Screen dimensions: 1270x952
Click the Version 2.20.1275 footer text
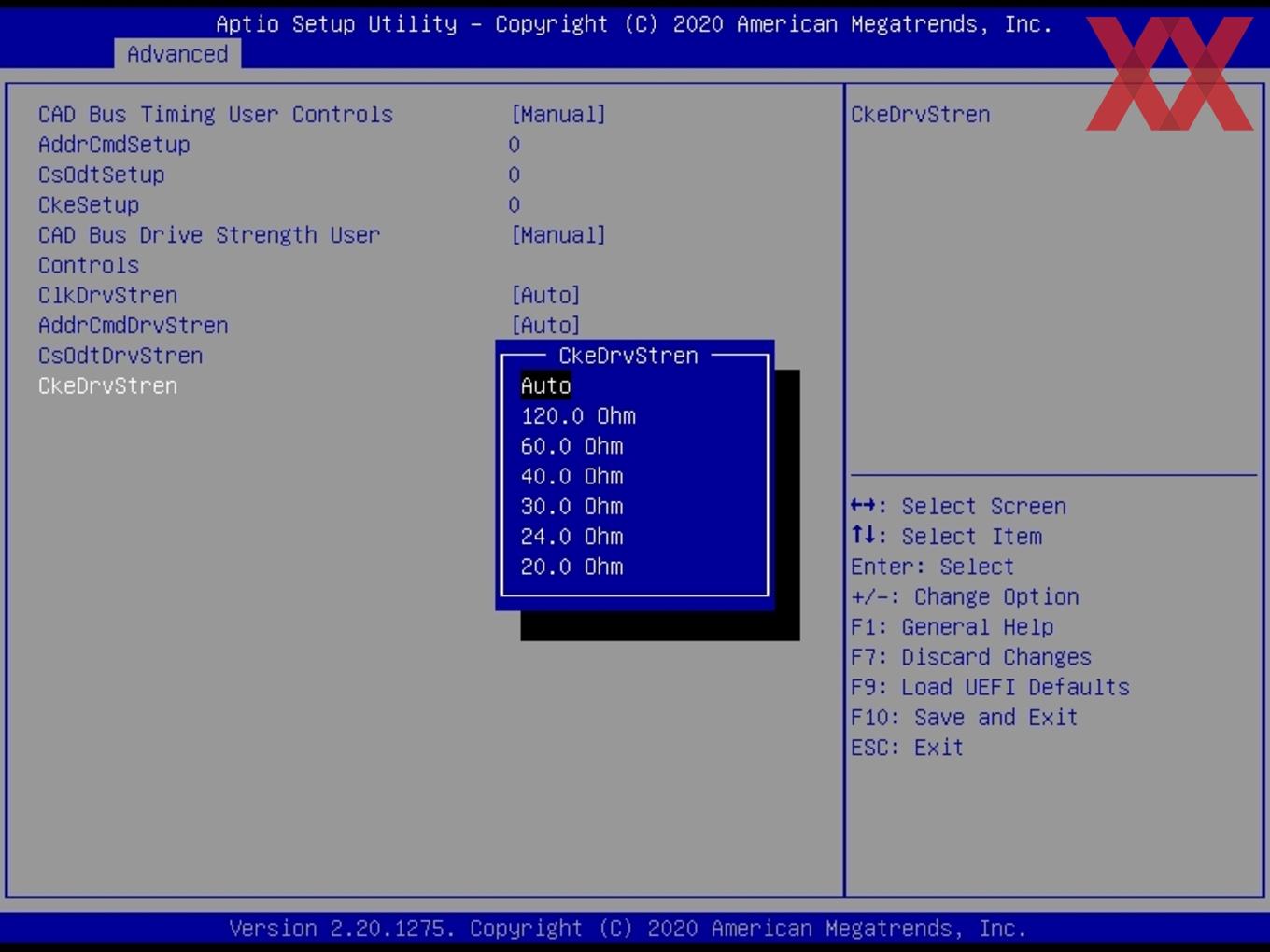(x=628, y=929)
